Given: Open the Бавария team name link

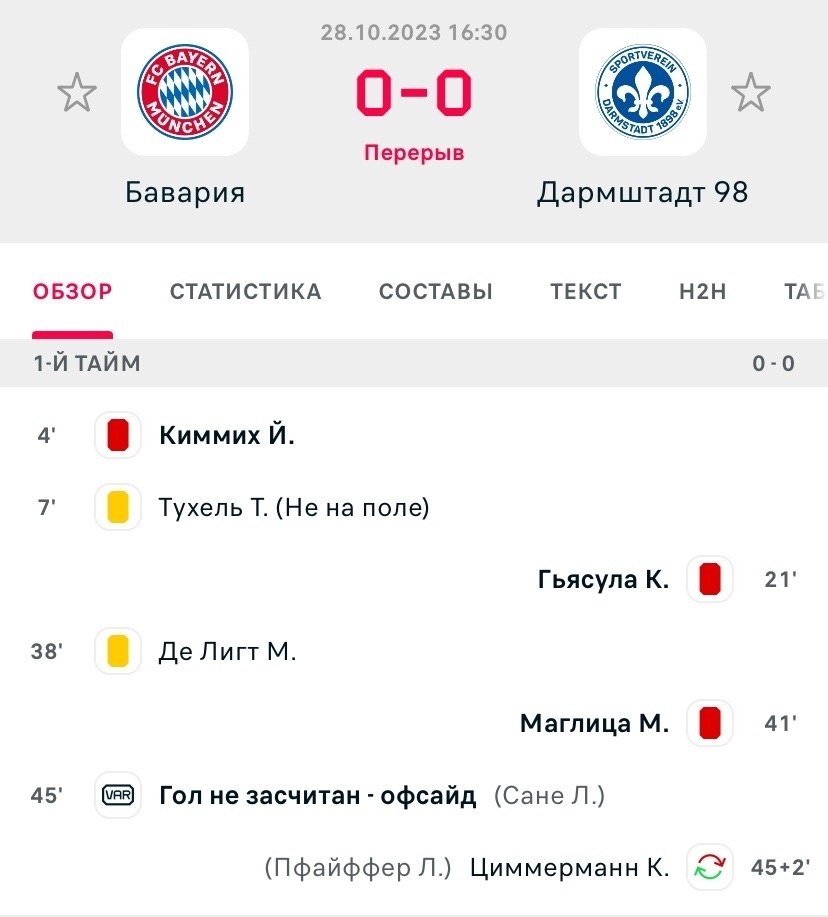Looking at the screenshot, I should (x=185, y=192).
